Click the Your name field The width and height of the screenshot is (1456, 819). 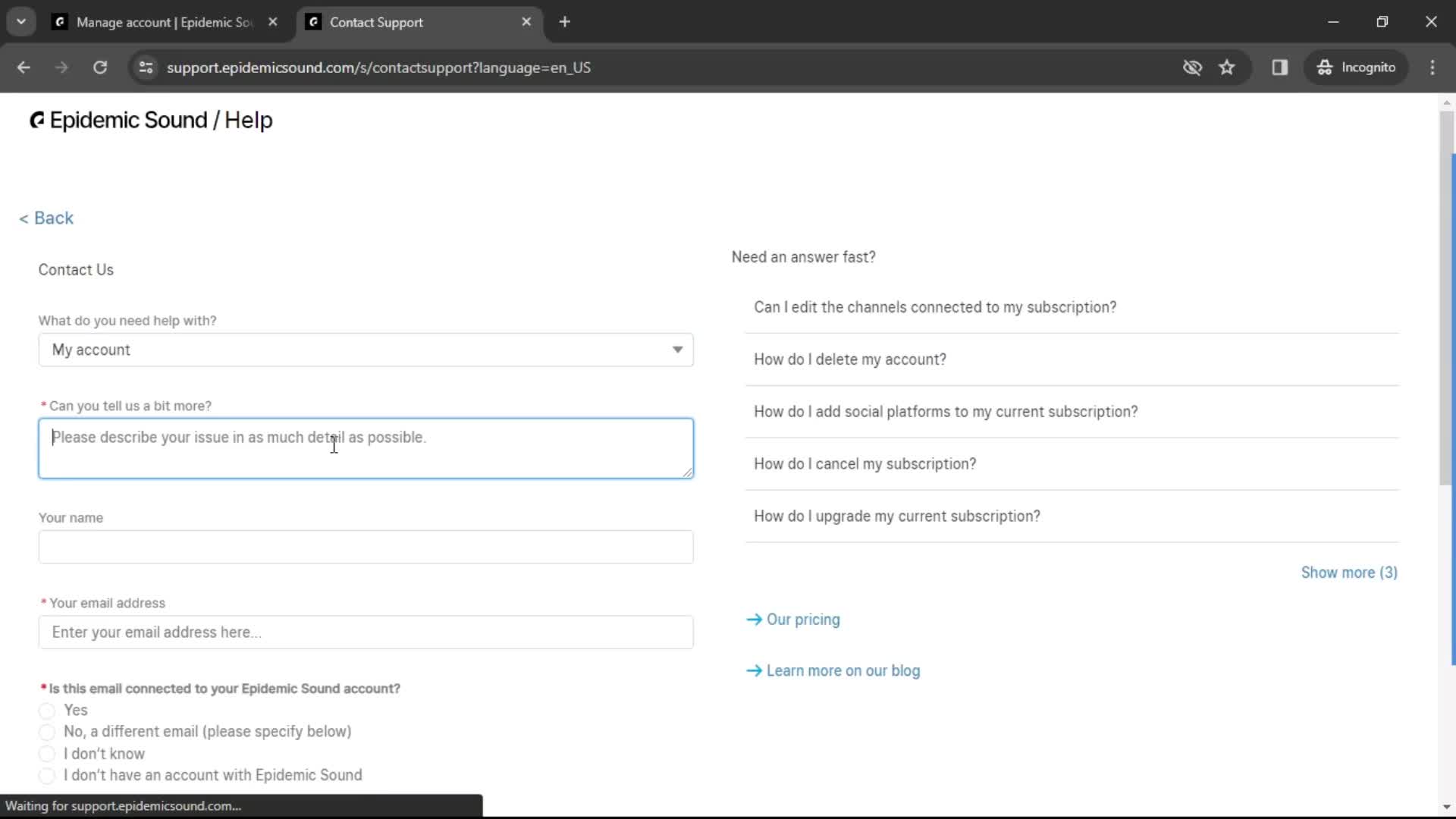(x=366, y=548)
